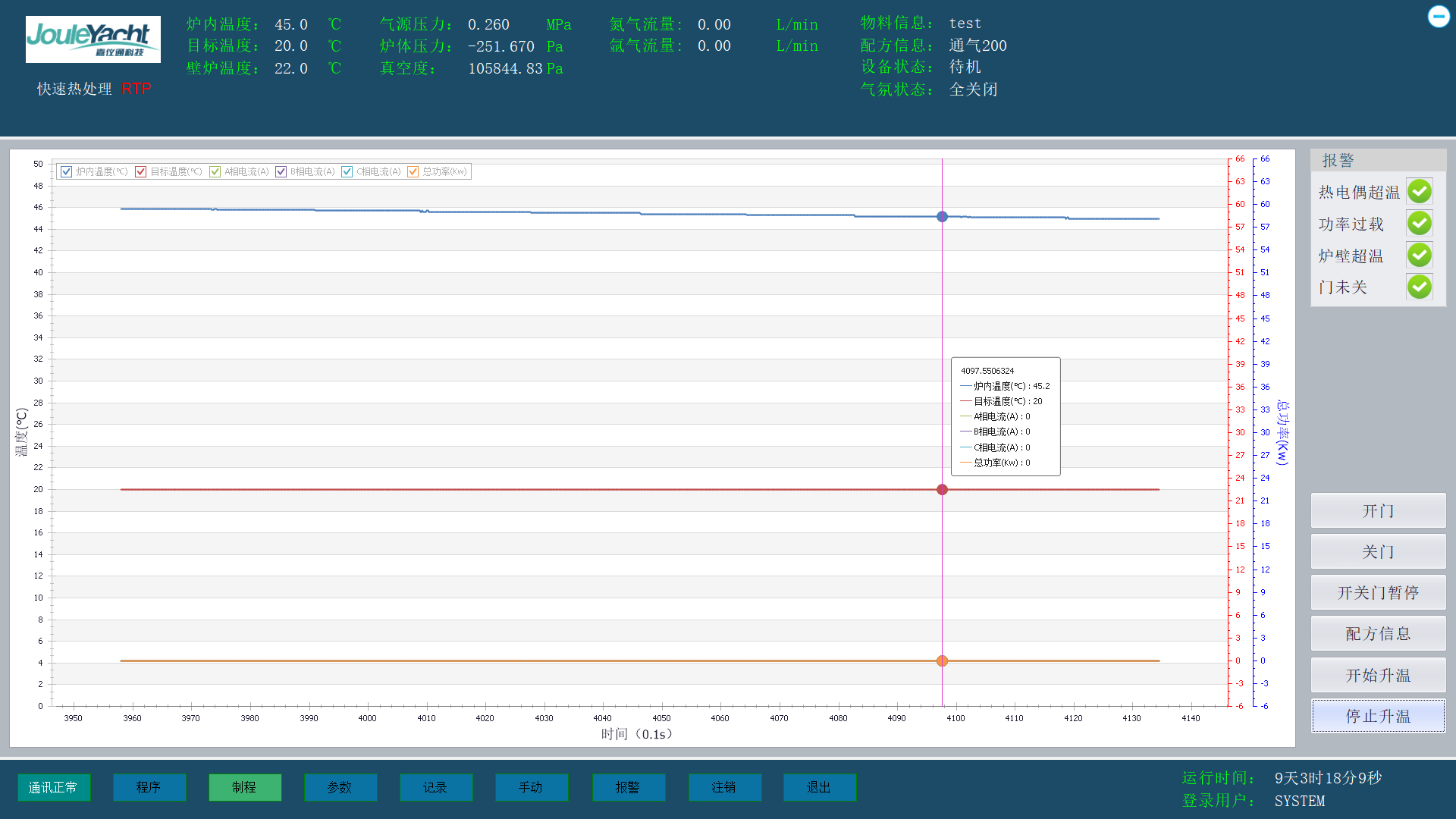Viewport: 1456px width, 819px height.
Task: Open the 程序 page
Action: pyautogui.click(x=149, y=787)
